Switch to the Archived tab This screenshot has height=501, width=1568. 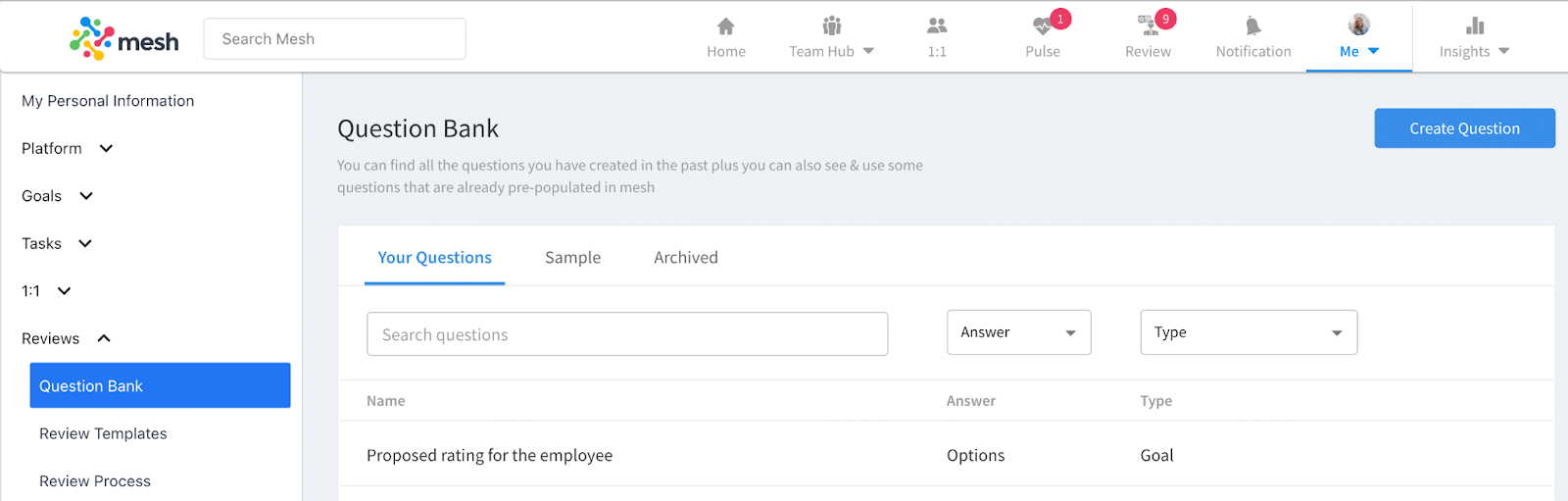[686, 258]
